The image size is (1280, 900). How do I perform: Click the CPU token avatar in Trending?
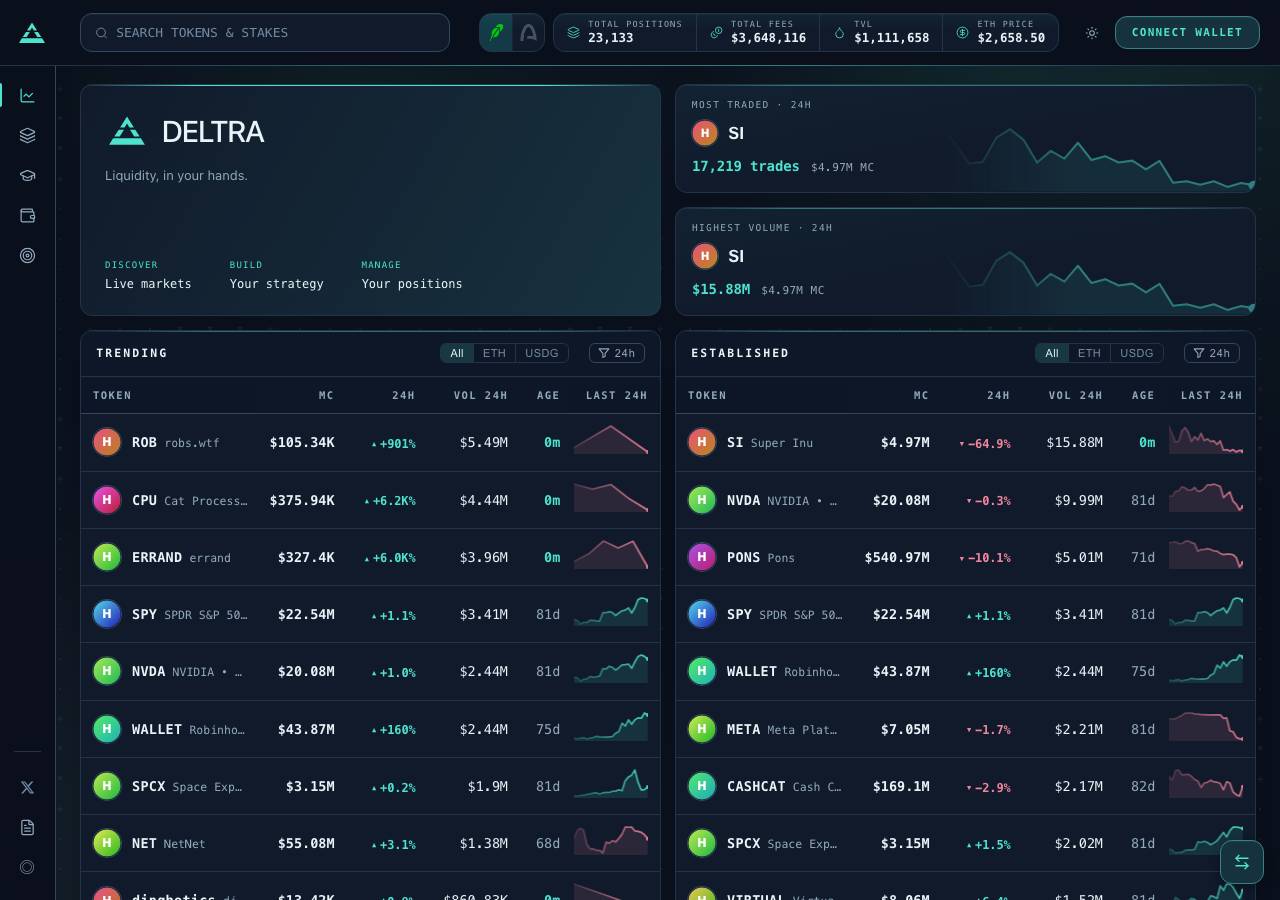[107, 500]
